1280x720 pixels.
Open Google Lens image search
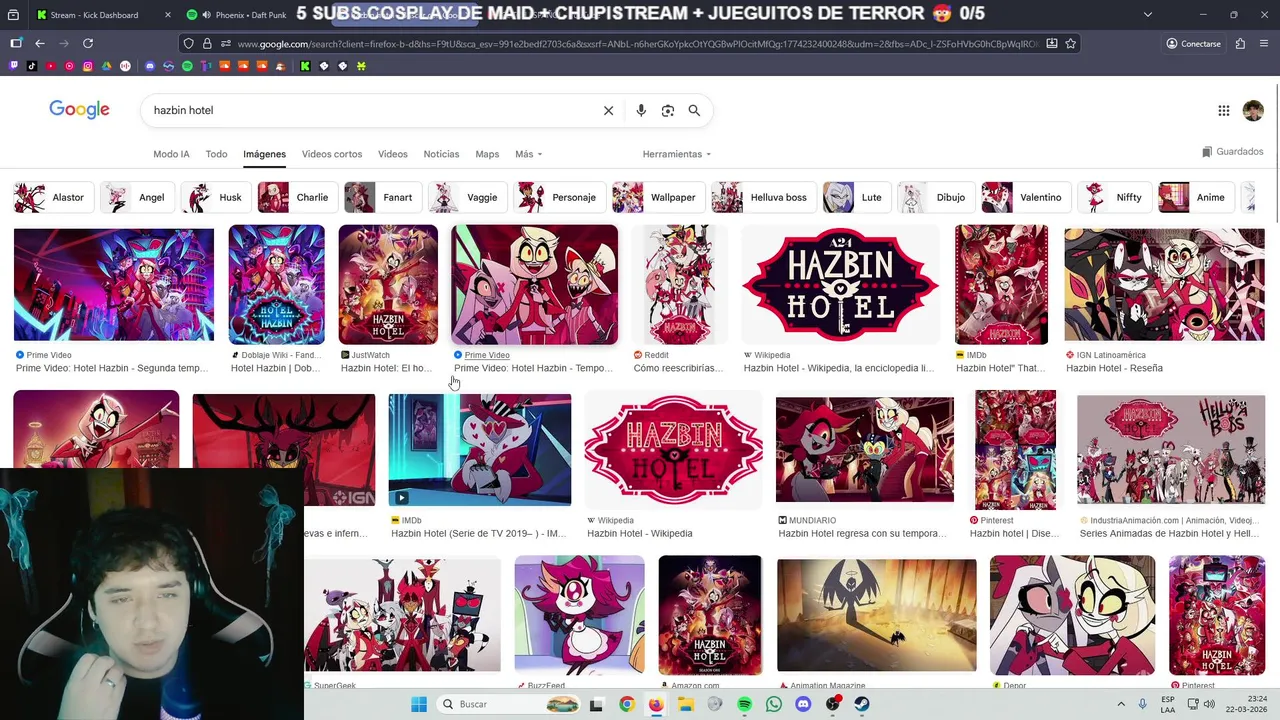click(x=668, y=110)
